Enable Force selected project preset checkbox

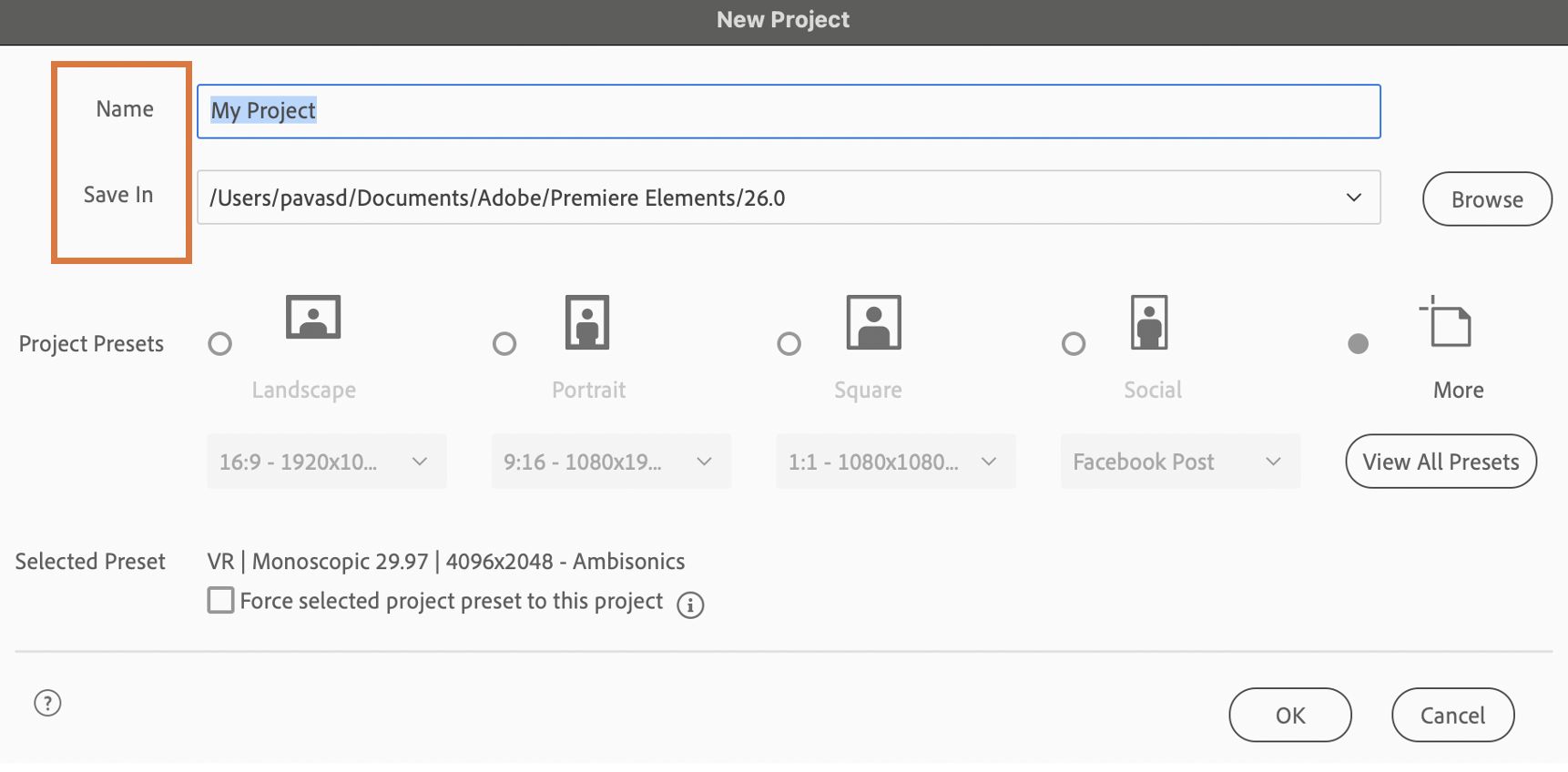pos(220,601)
